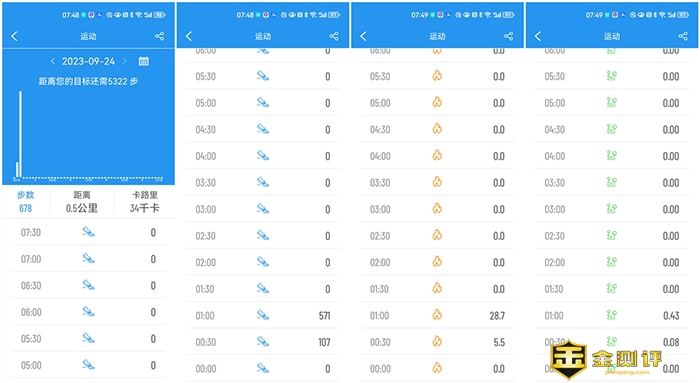Image resolution: width=700 pixels, height=383 pixels.
Task: Tap the shoe icon in the 07:30 row
Action: point(88,232)
